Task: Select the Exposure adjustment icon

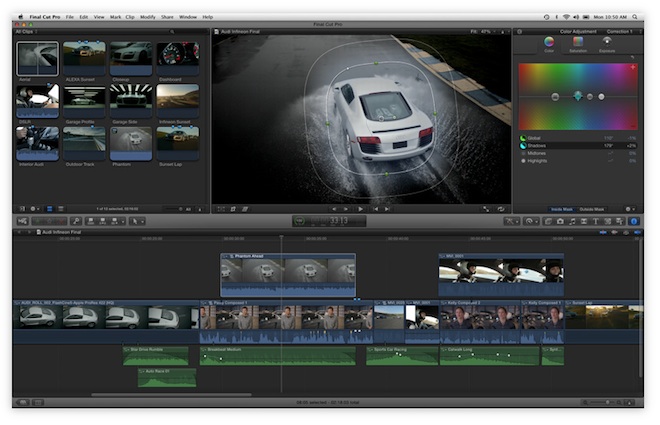Action: coord(606,43)
